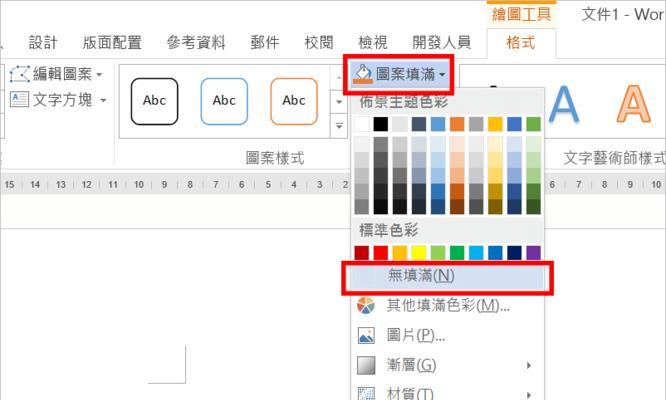This screenshot has width=666, height=400.
Task: Click the Text Box (文字方塊) icon
Action: [19, 99]
